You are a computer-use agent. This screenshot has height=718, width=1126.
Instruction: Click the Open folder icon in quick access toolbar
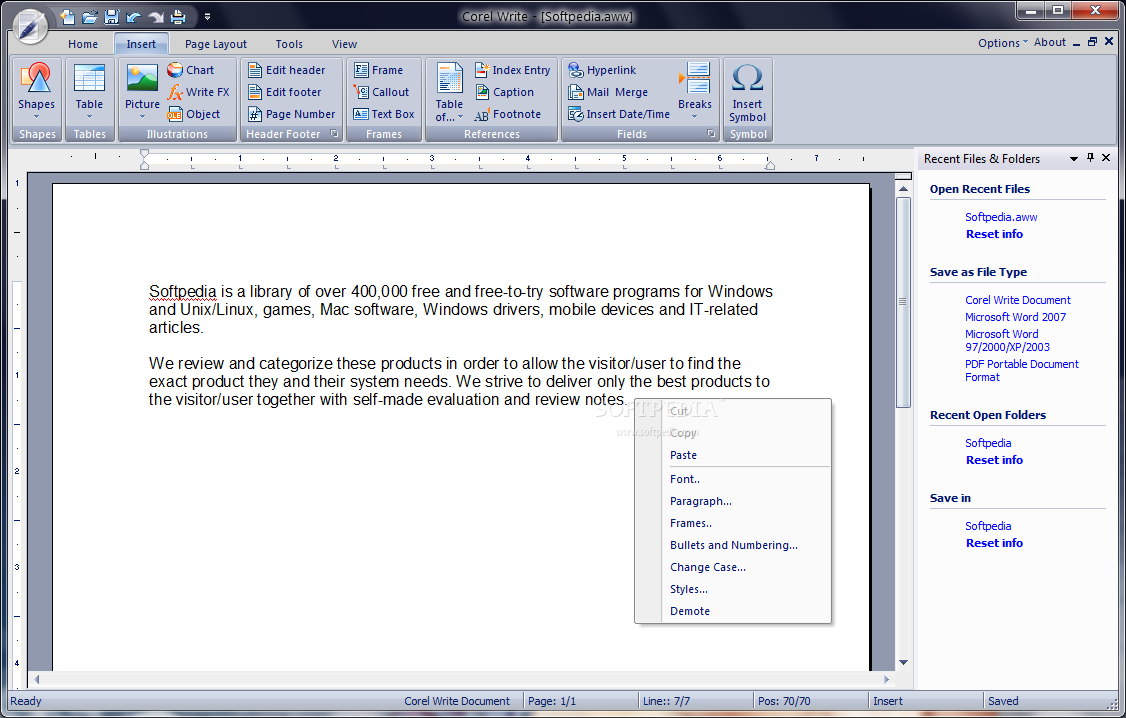coord(90,17)
